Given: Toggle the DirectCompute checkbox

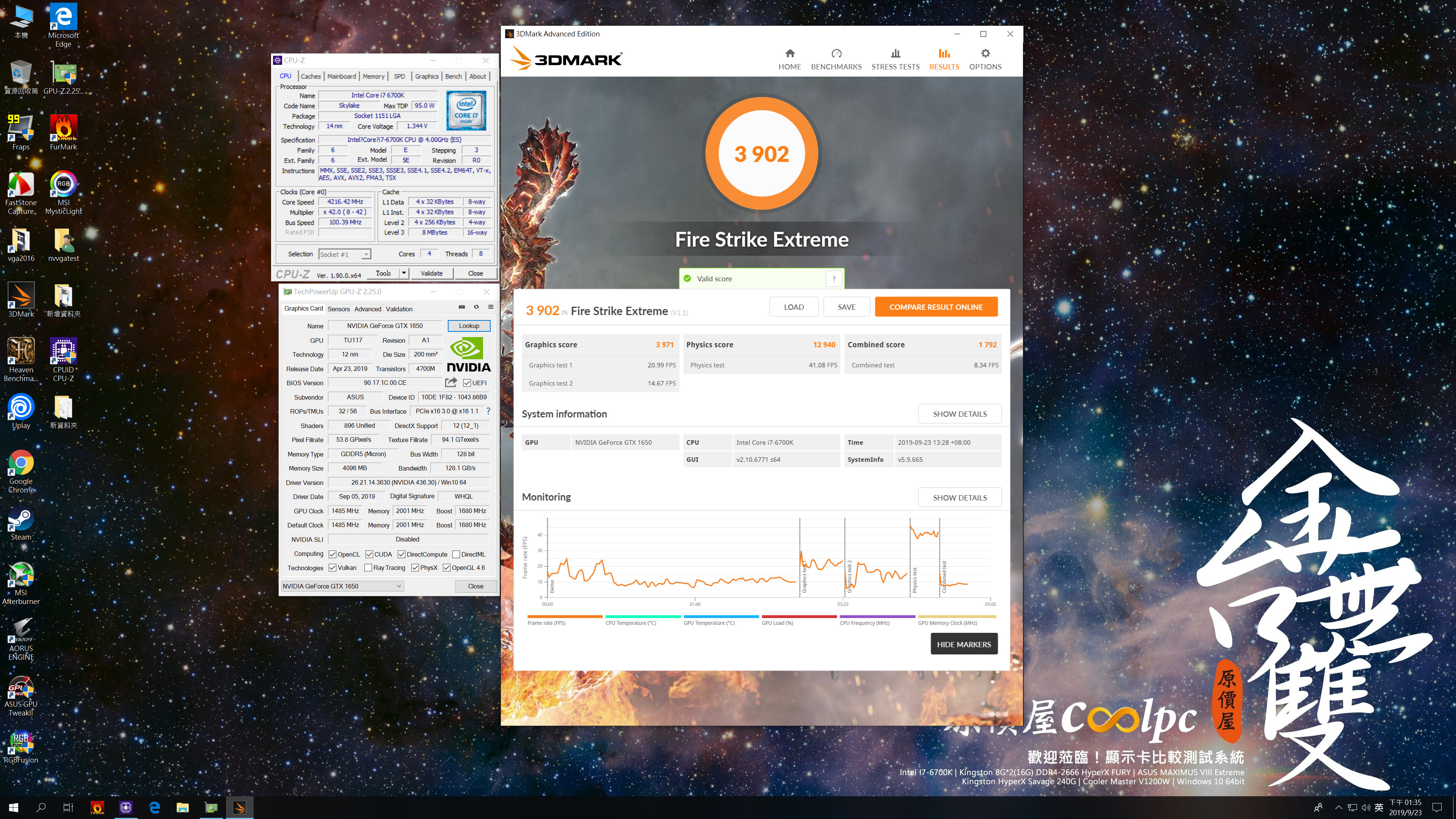Looking at the screenshot, I should coord(401,554).
